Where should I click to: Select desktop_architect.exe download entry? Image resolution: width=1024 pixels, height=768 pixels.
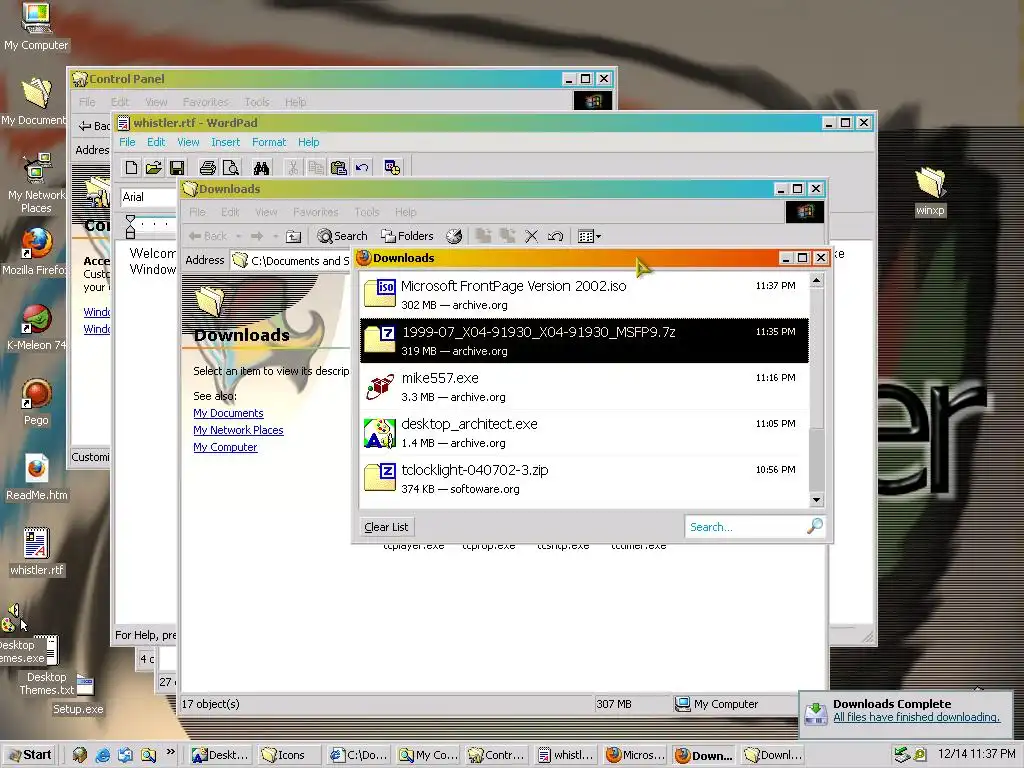(584, 432)
